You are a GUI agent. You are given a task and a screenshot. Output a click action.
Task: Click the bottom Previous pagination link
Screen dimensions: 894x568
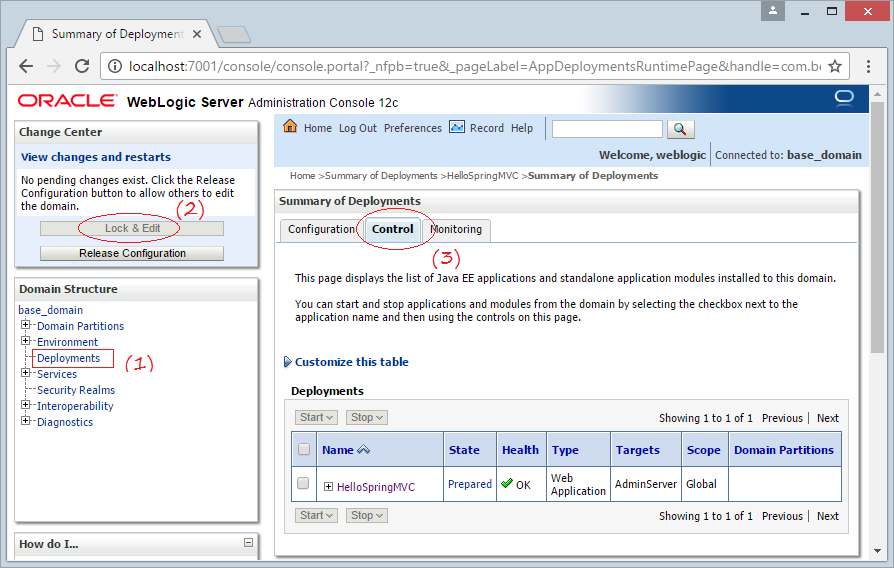pyautogui.click(x=782, y=516)
